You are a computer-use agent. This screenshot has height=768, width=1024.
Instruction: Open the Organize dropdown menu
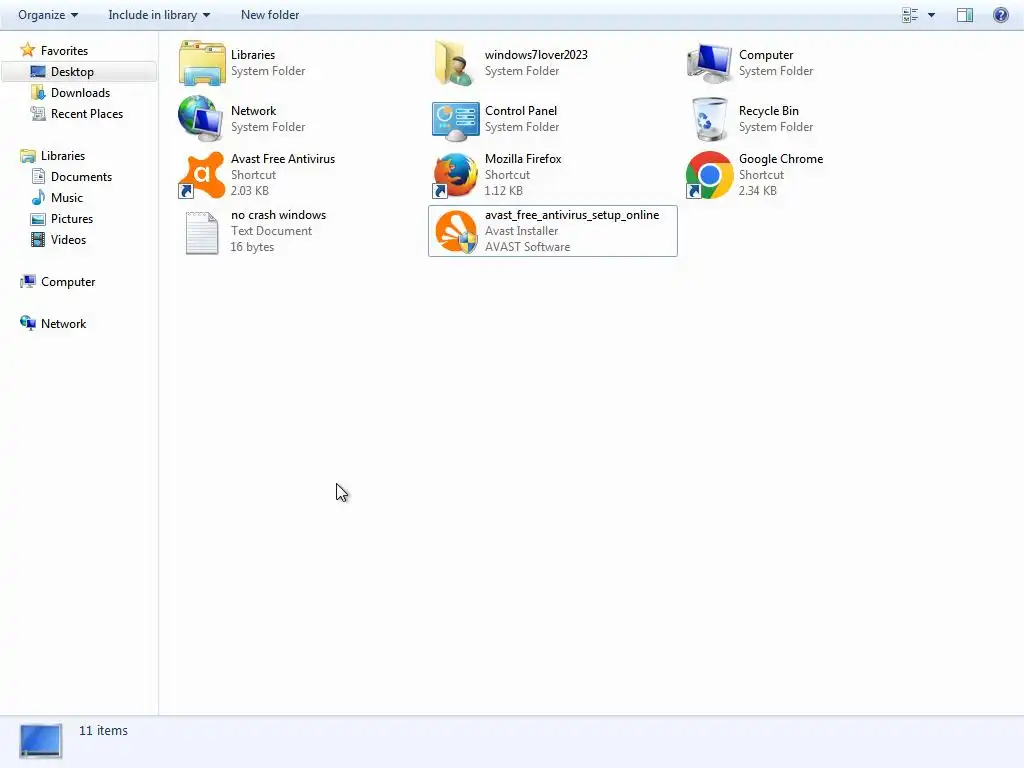click(48, 14)
